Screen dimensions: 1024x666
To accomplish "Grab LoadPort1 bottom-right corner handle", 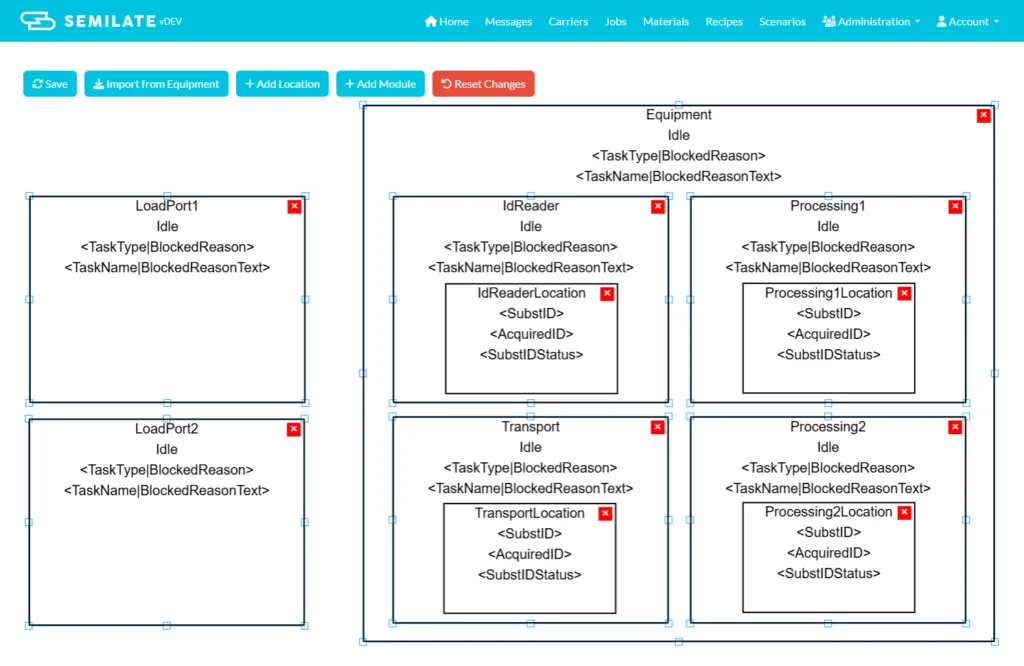I will pos(305,403).
